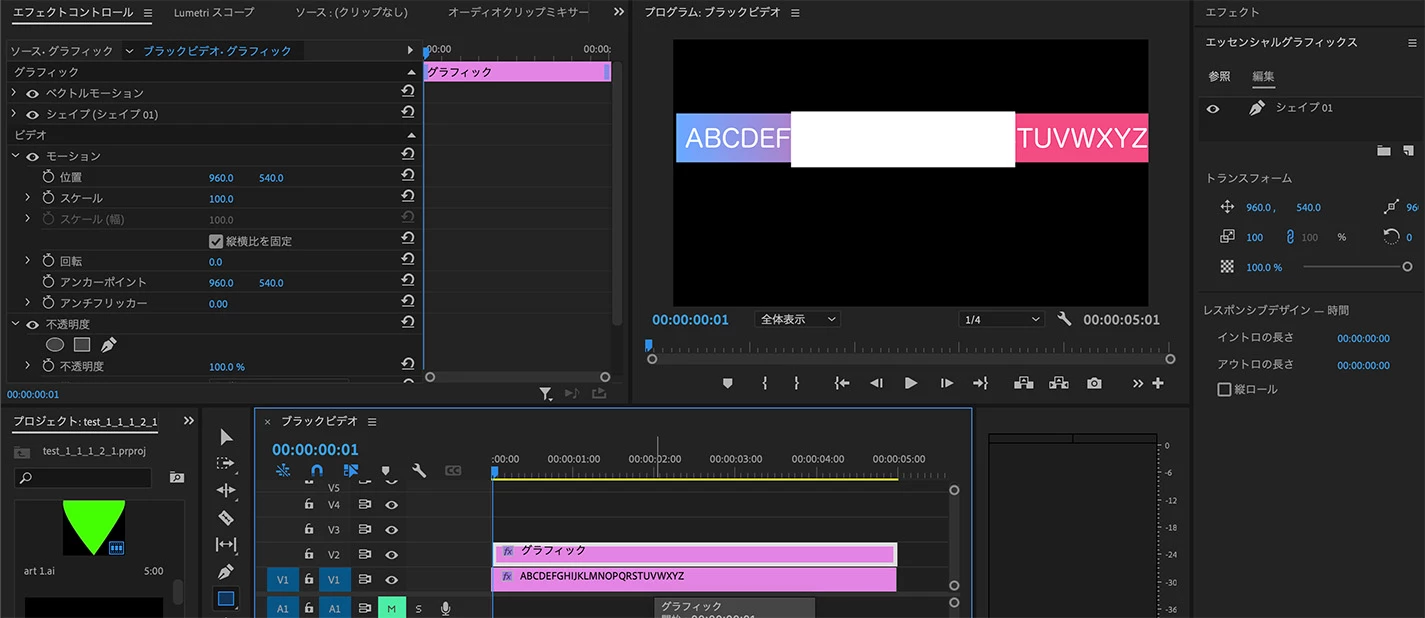Toggle モーション effect visibility eye
1425x618 pixels.
(x=32, y=156)
